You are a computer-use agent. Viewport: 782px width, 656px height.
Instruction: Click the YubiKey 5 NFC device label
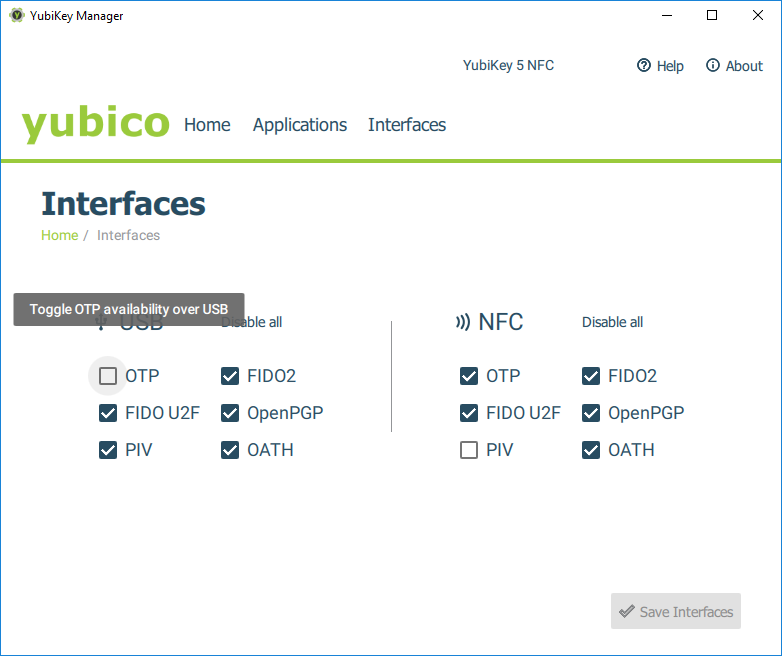tap(508, 65)
